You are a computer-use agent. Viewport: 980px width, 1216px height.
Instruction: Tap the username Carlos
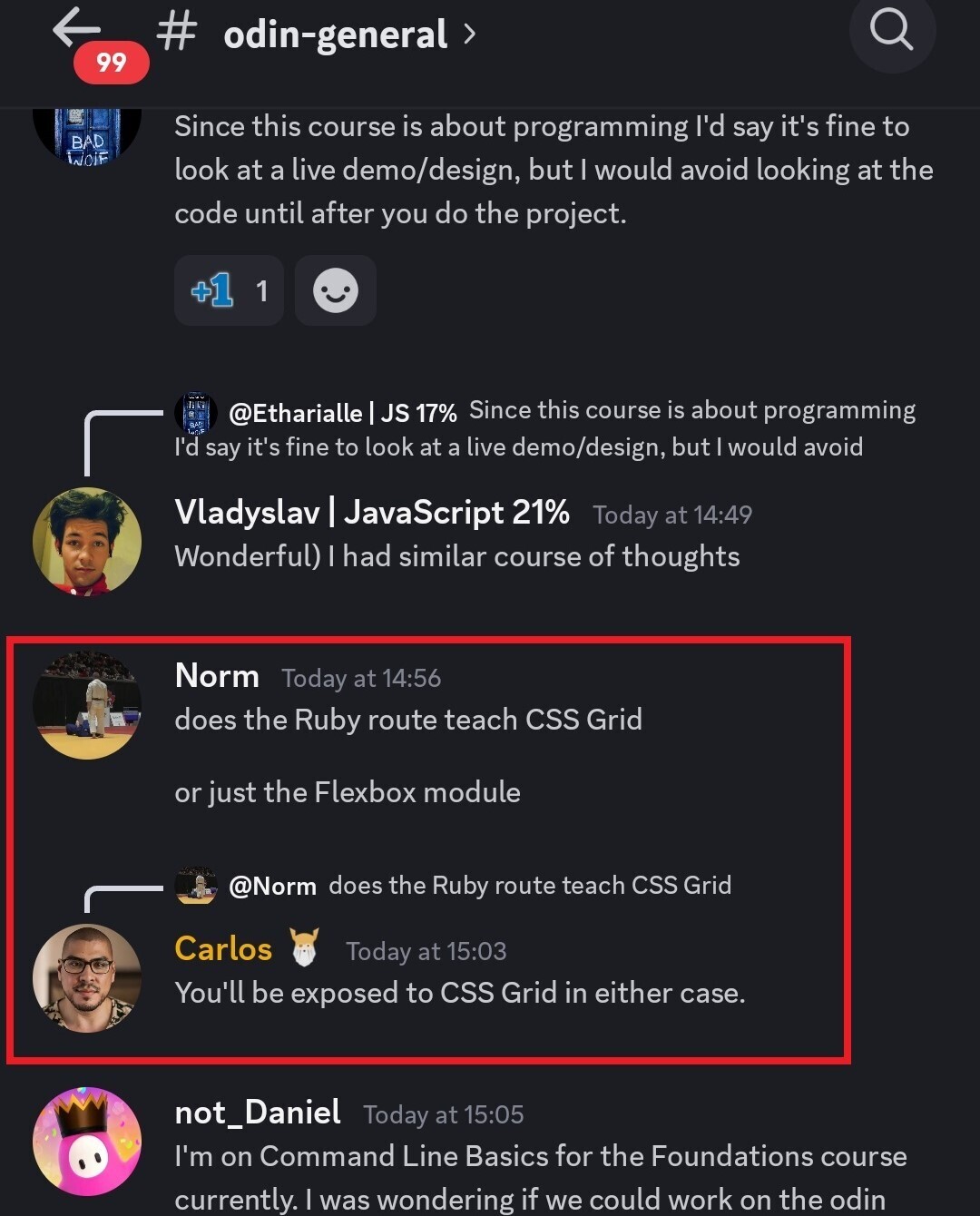pos(222,949)
